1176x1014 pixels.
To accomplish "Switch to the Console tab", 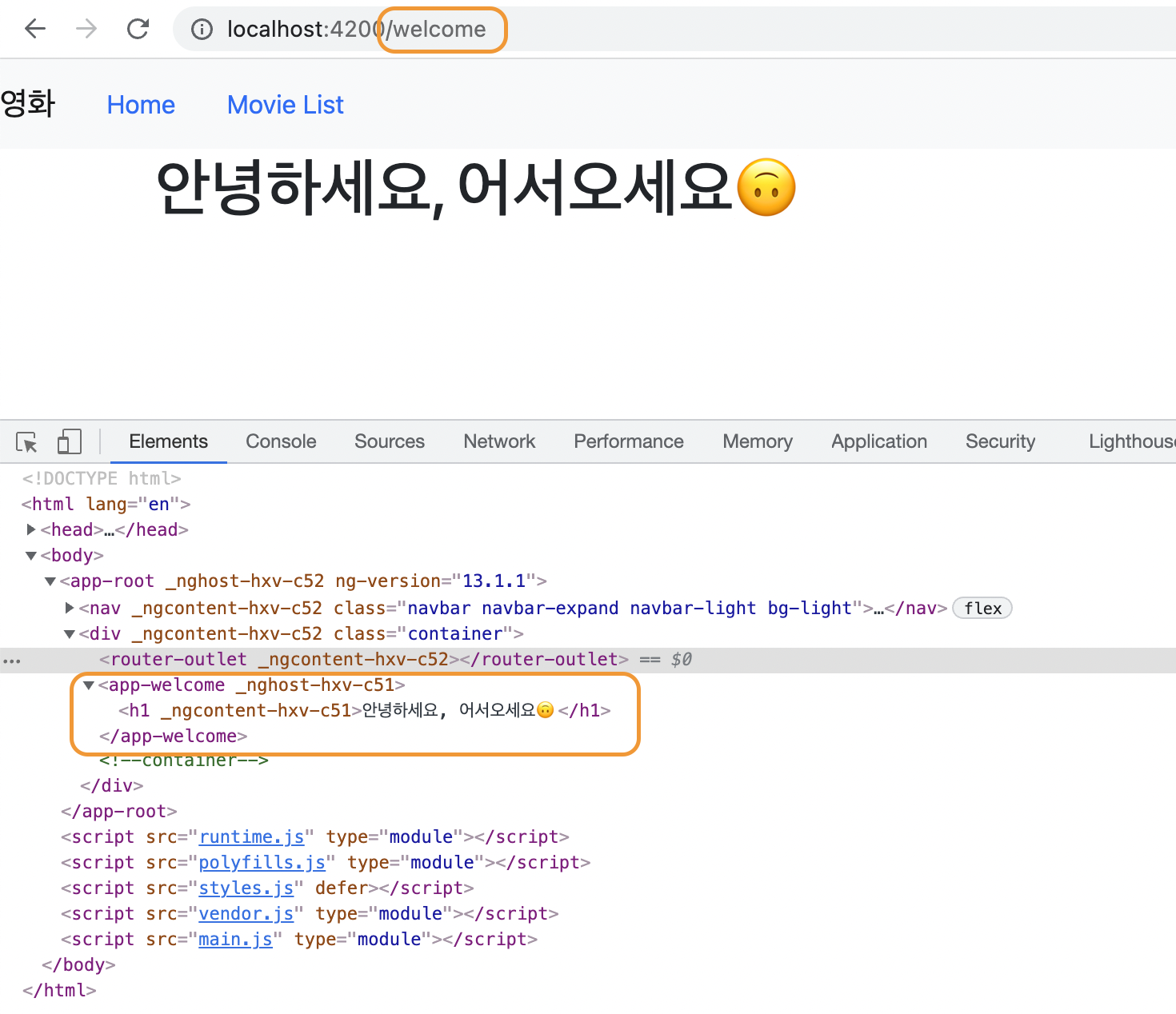I will tap(281, 441).
